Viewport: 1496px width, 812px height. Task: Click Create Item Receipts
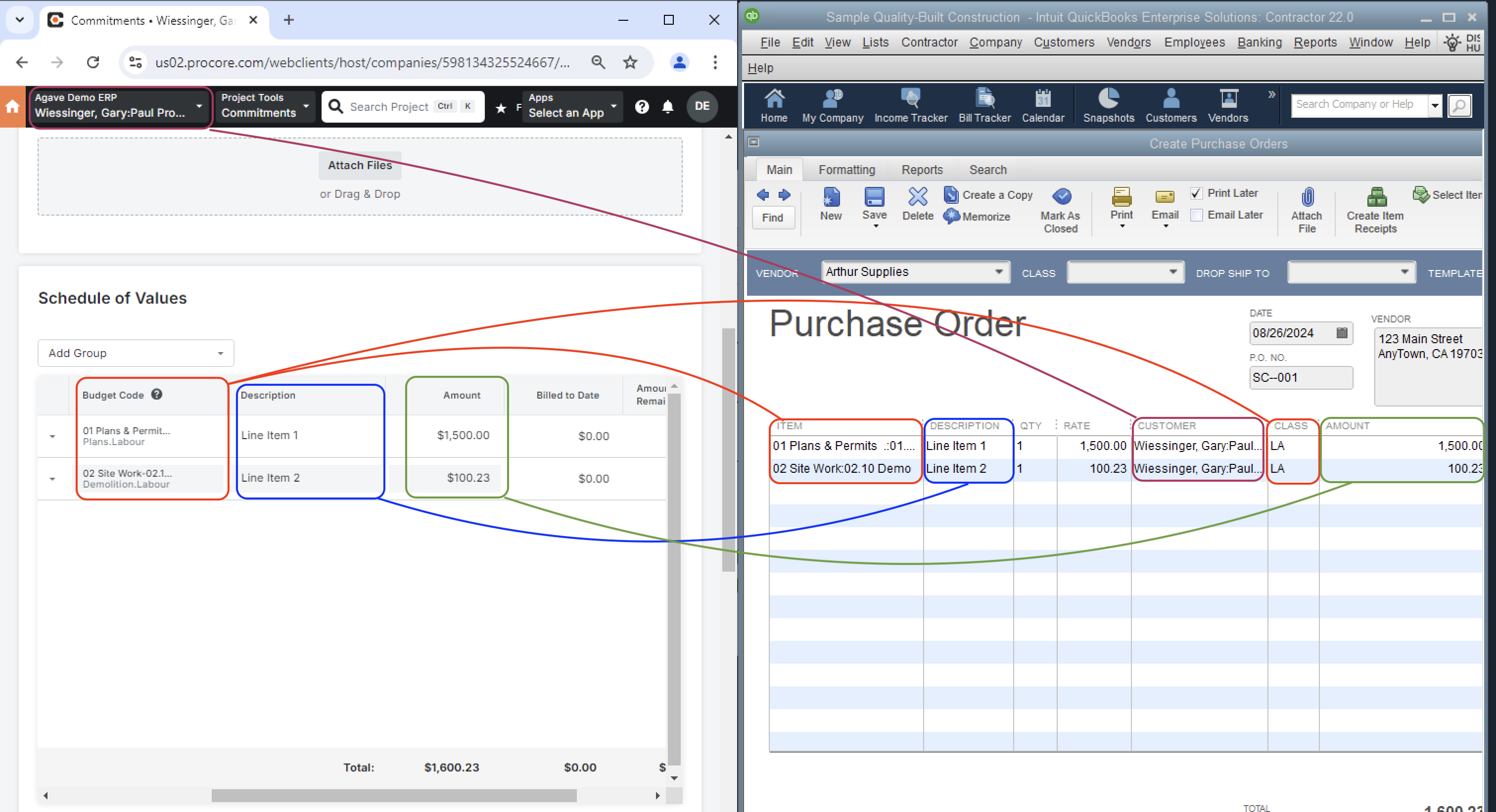tap(1375, 210)
